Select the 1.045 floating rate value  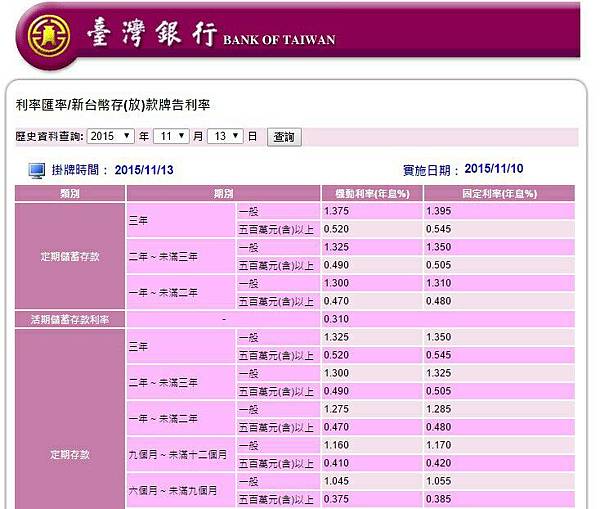coord(336,481)
